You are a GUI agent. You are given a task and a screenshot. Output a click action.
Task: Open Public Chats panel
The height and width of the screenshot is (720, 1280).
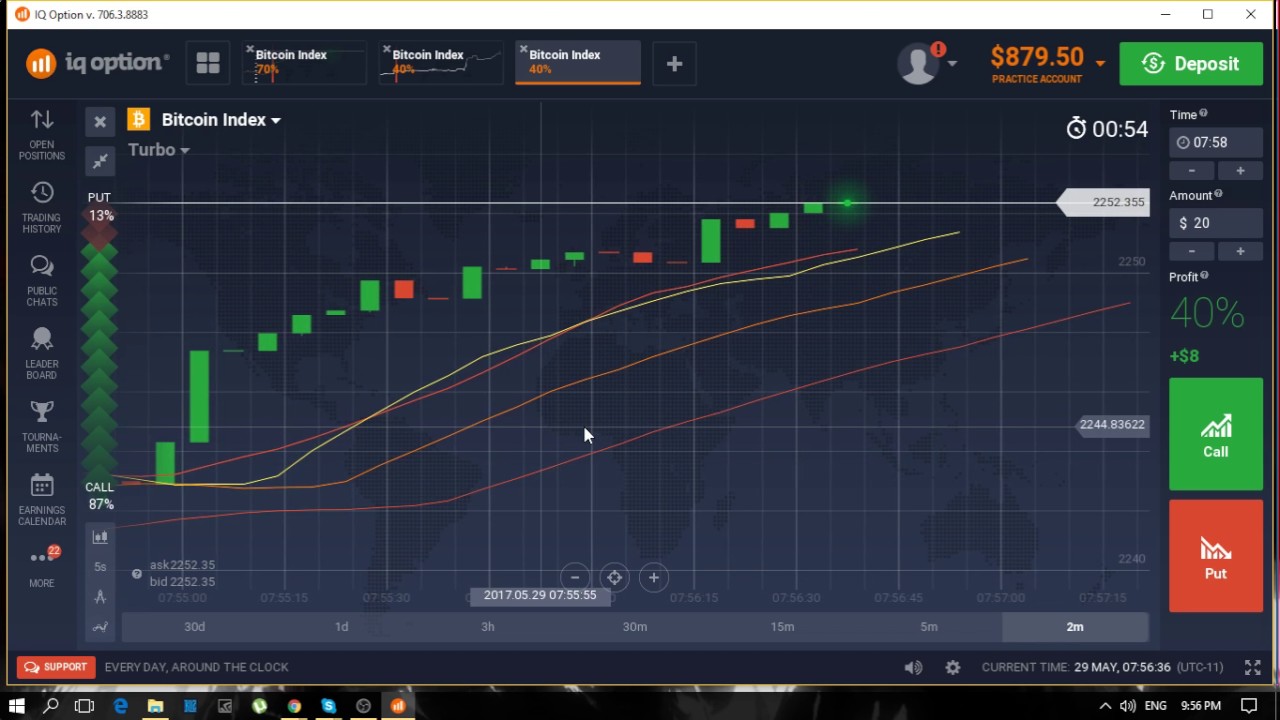(x=42, y=281)
